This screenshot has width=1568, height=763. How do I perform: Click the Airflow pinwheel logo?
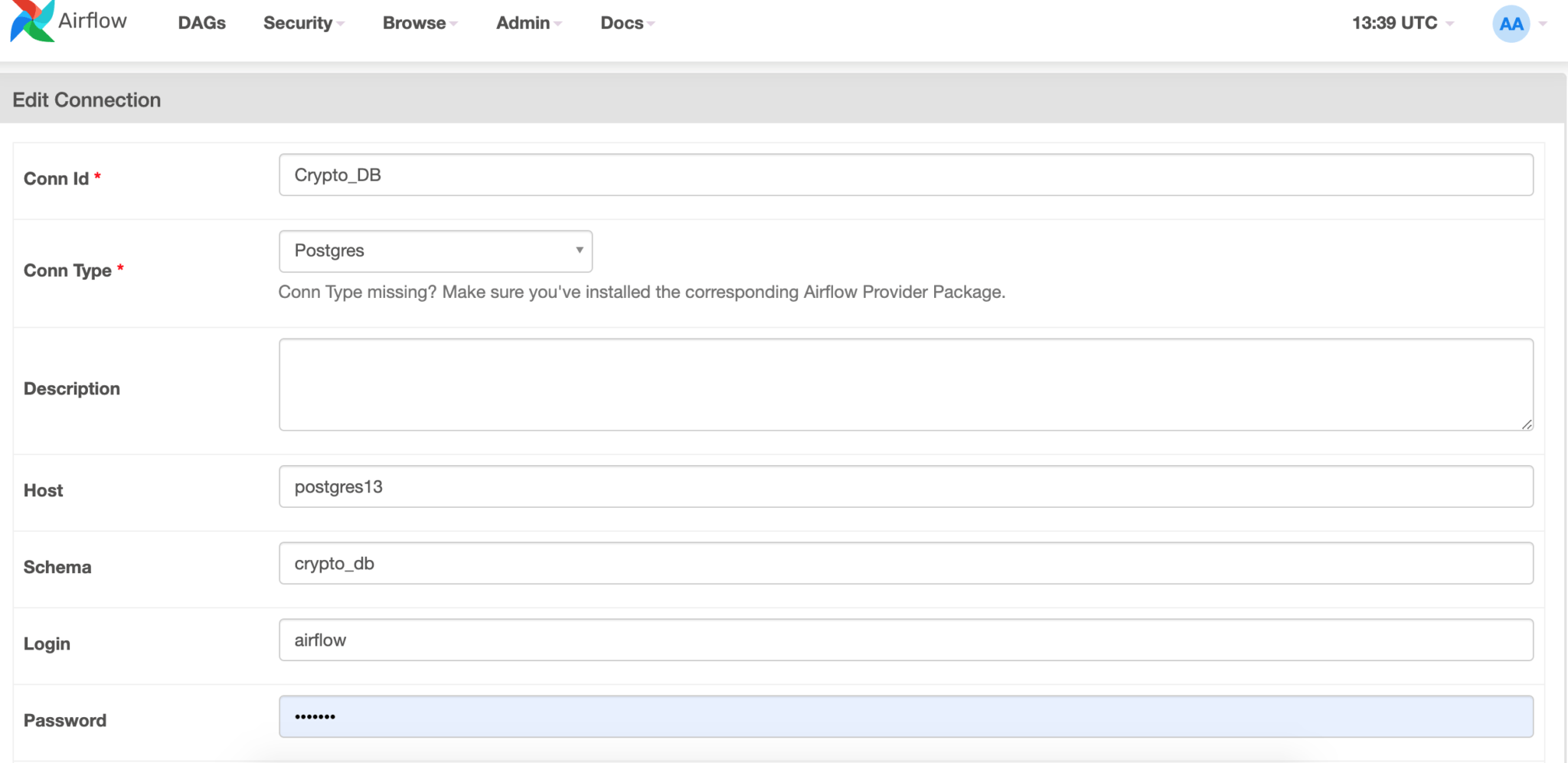click(31, 21)
